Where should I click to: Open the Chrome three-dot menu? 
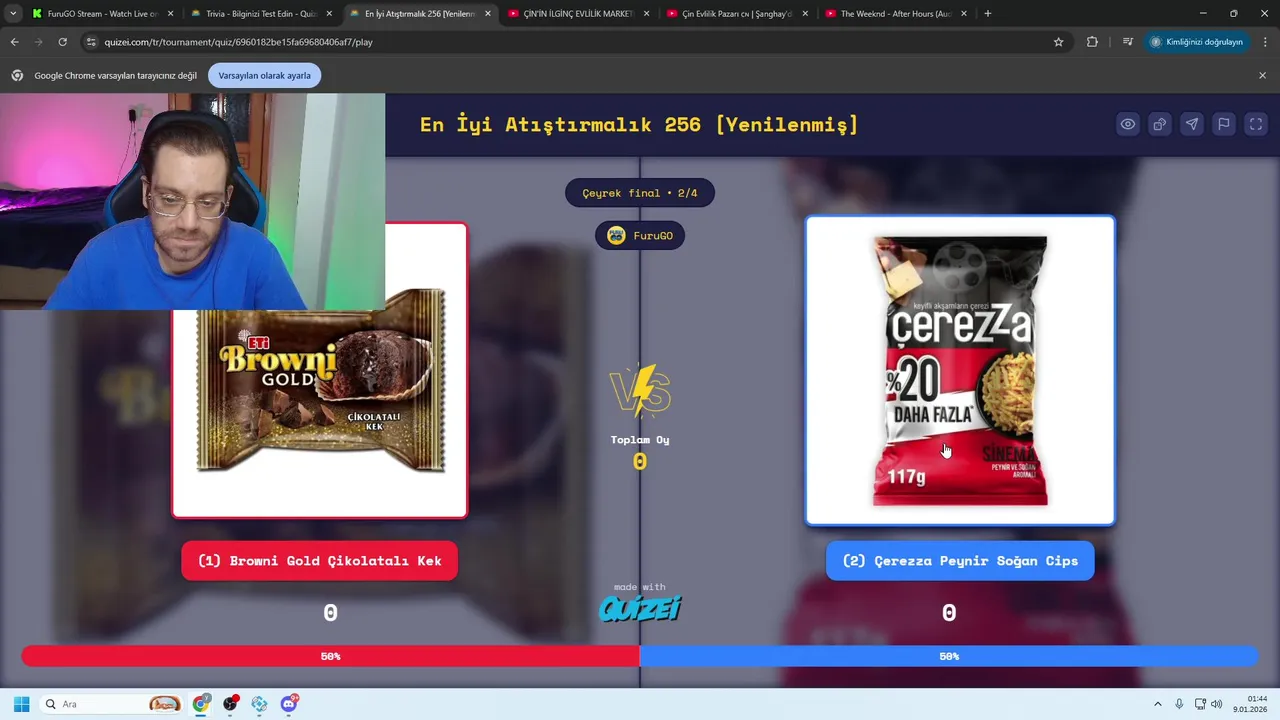click(x=1266, y=42)
